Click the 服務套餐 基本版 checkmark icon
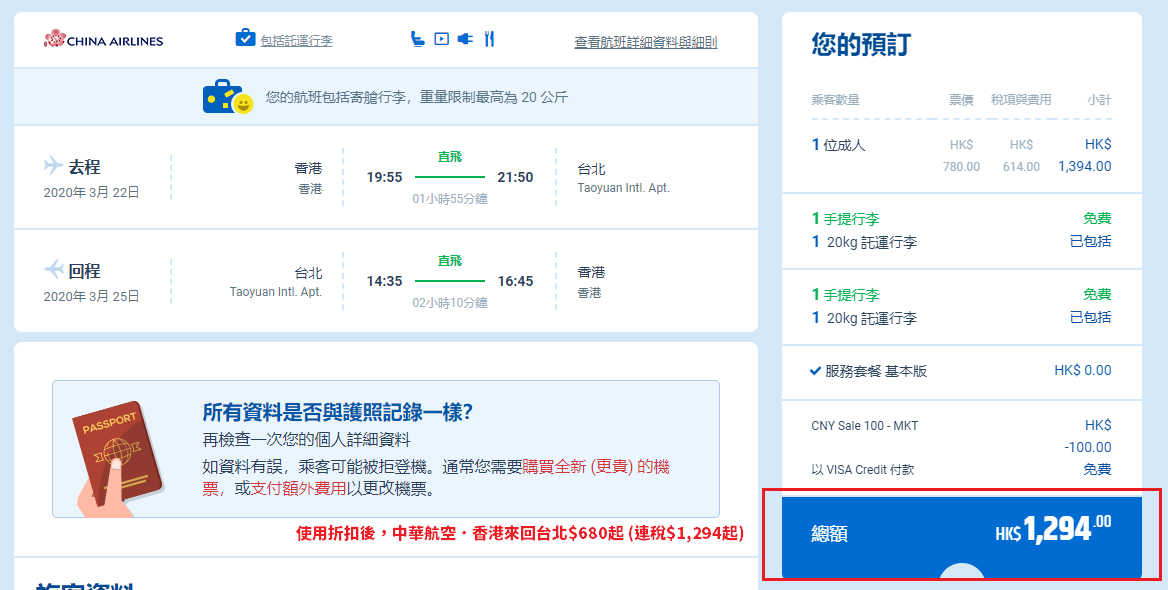Viewport: 1168px width, 590px height. tap(816, 371)
